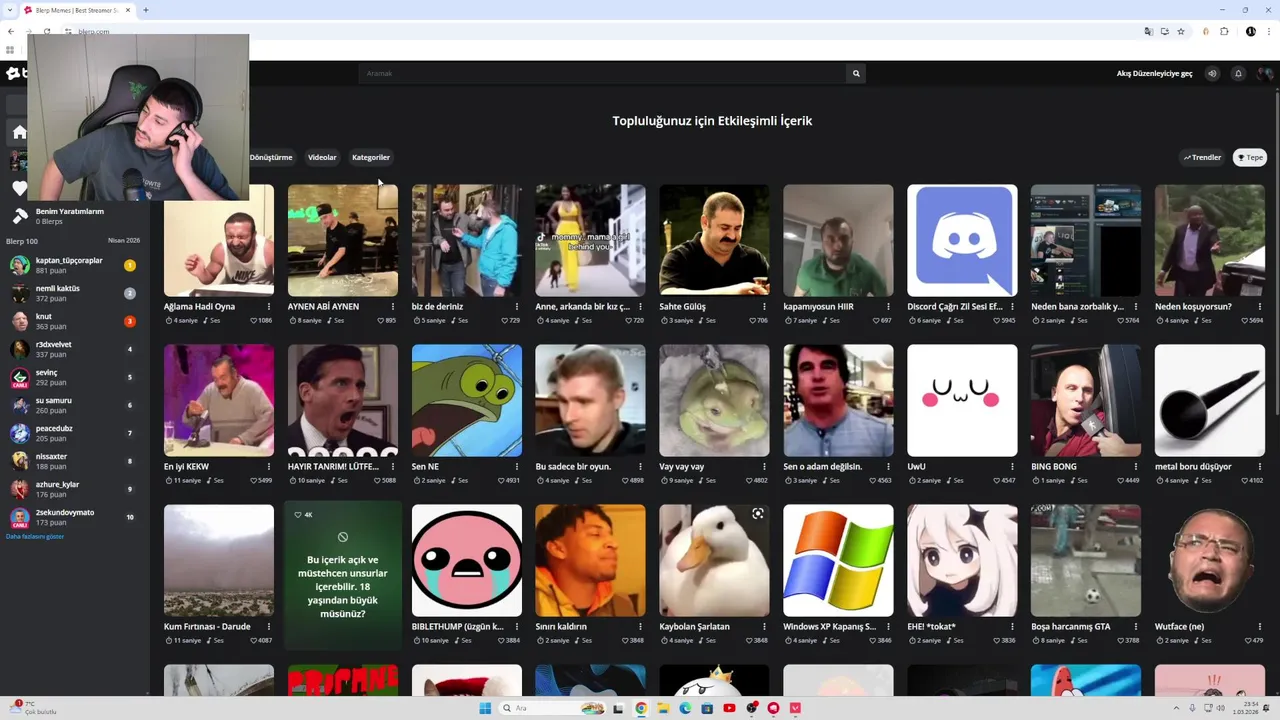Click the age-restricted content warning card
Image resolution: width=1280 pixels, height=720 pixels.
pyautogui.click(x=342, y=575)
